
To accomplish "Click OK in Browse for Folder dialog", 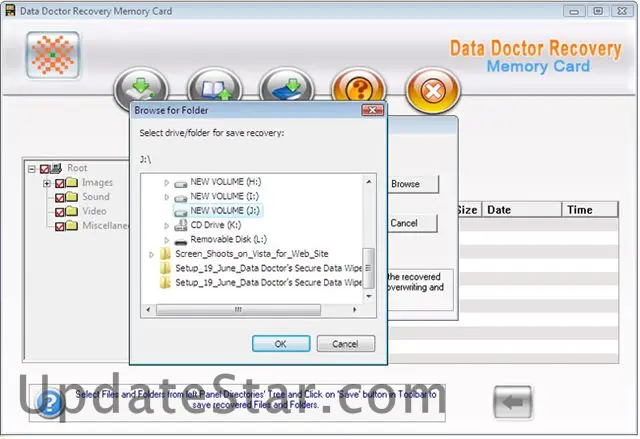I will click(x=281, y=344).
